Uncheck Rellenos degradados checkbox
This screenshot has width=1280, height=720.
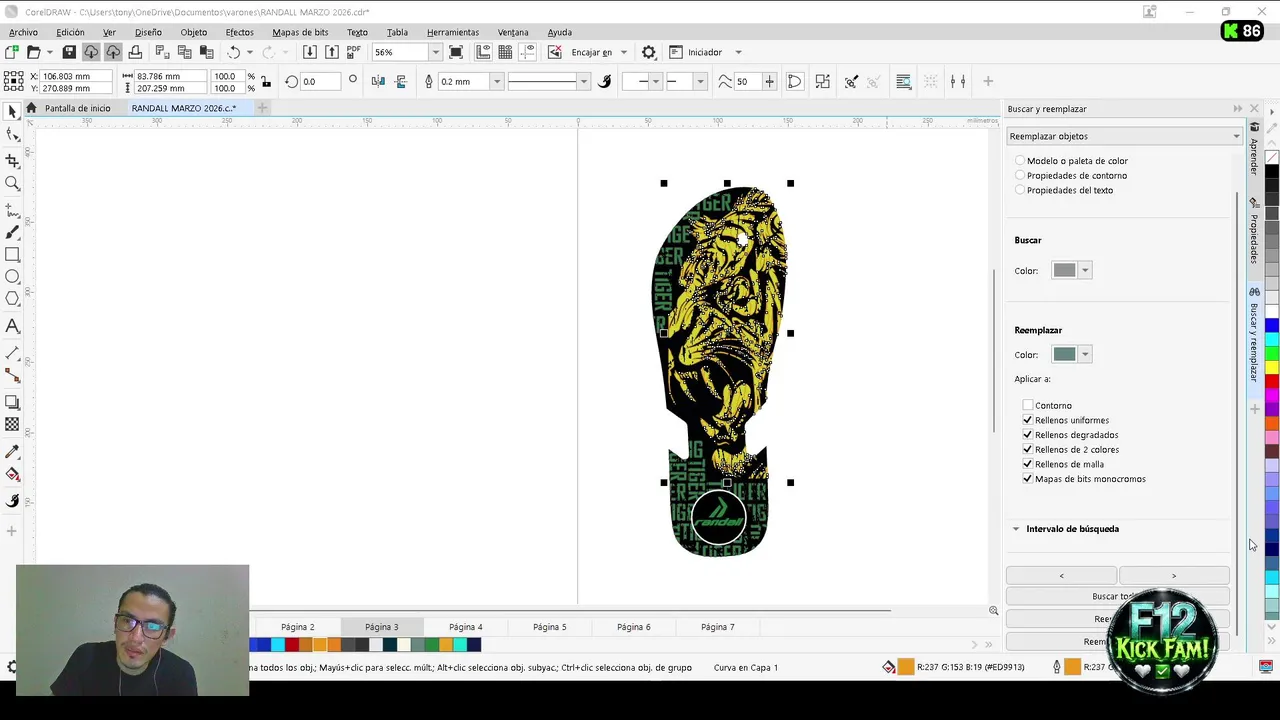coord(1027,435)
